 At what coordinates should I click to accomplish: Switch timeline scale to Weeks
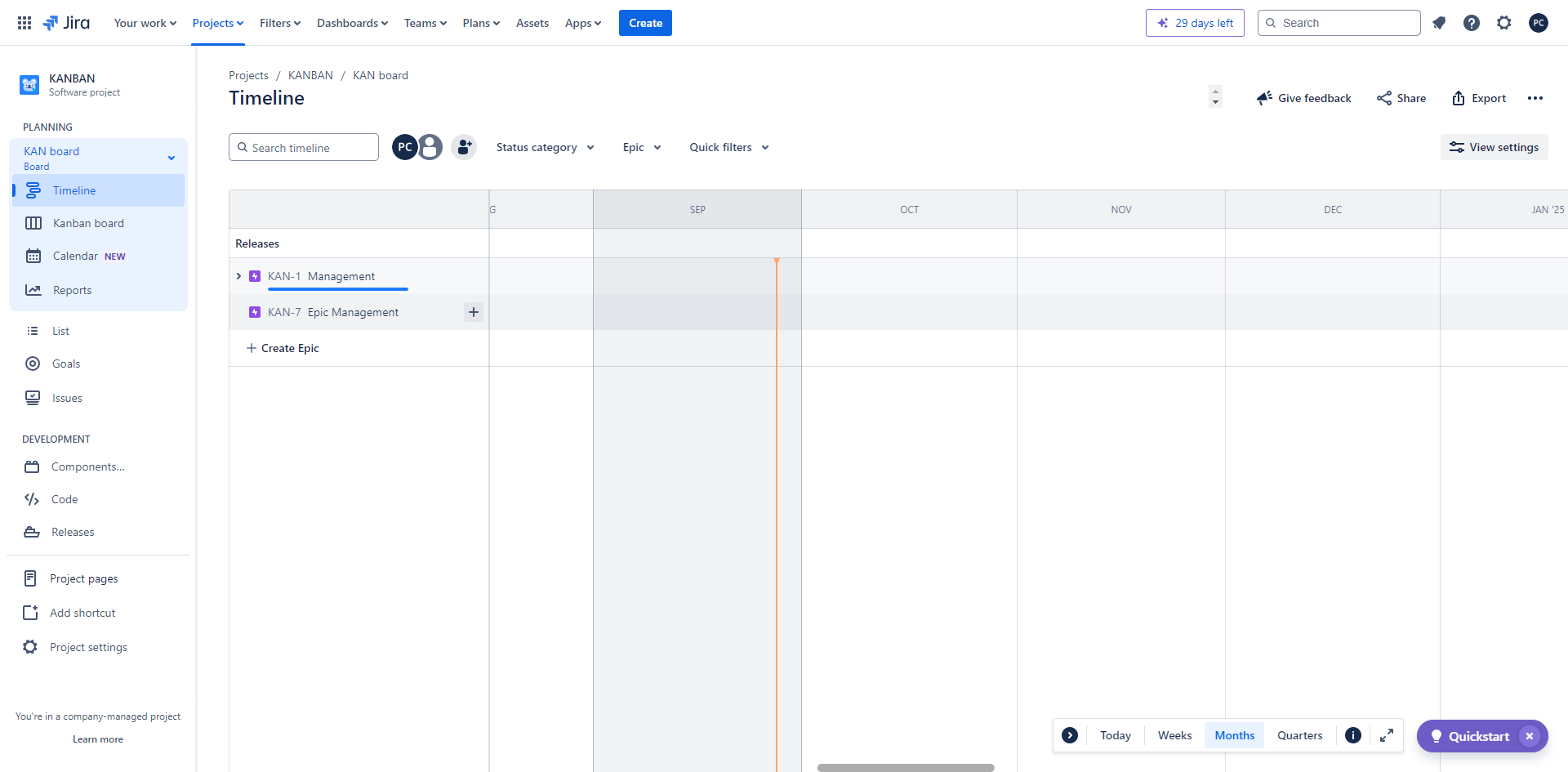coord(1174,735)
